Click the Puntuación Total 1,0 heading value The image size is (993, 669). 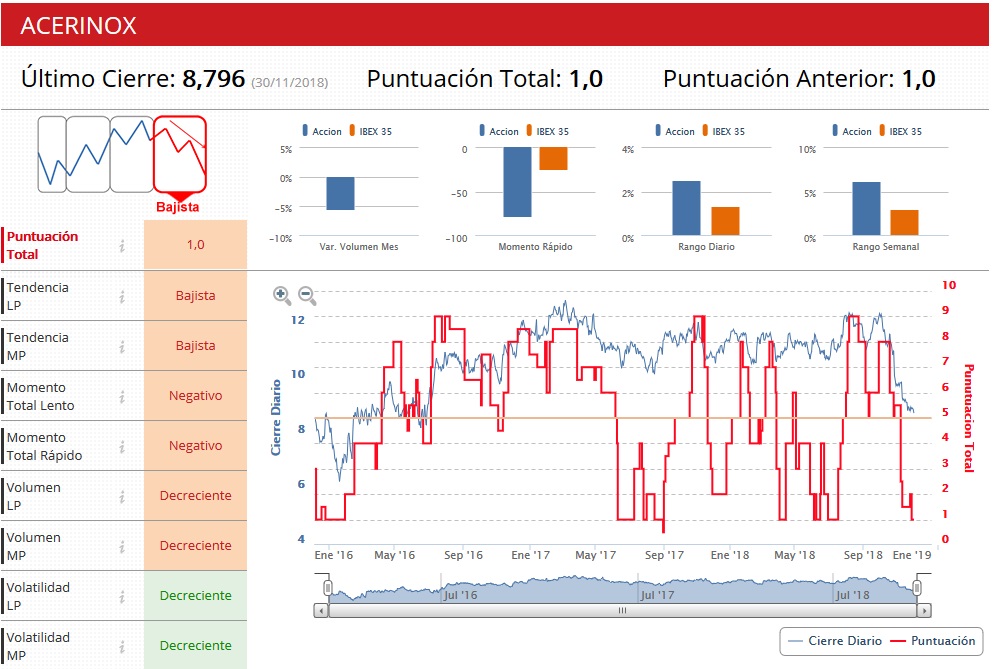[585, 79]
